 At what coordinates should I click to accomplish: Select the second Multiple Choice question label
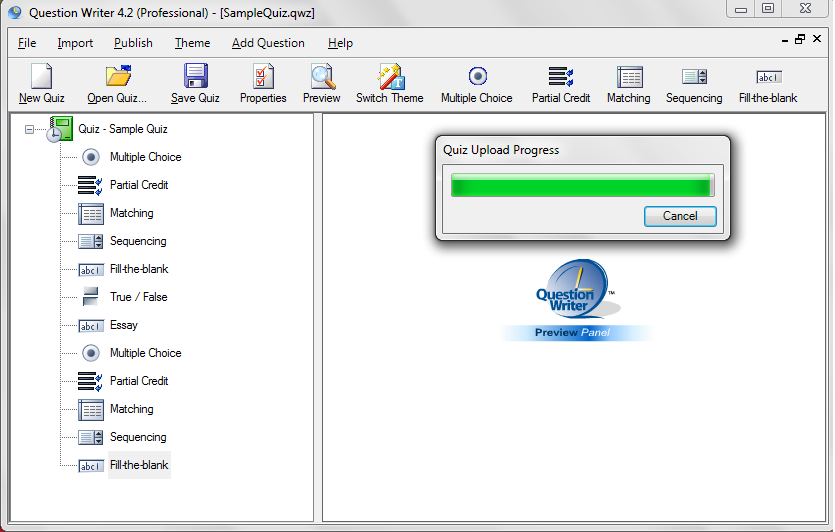pyautogui.click(x=145, y=353)
